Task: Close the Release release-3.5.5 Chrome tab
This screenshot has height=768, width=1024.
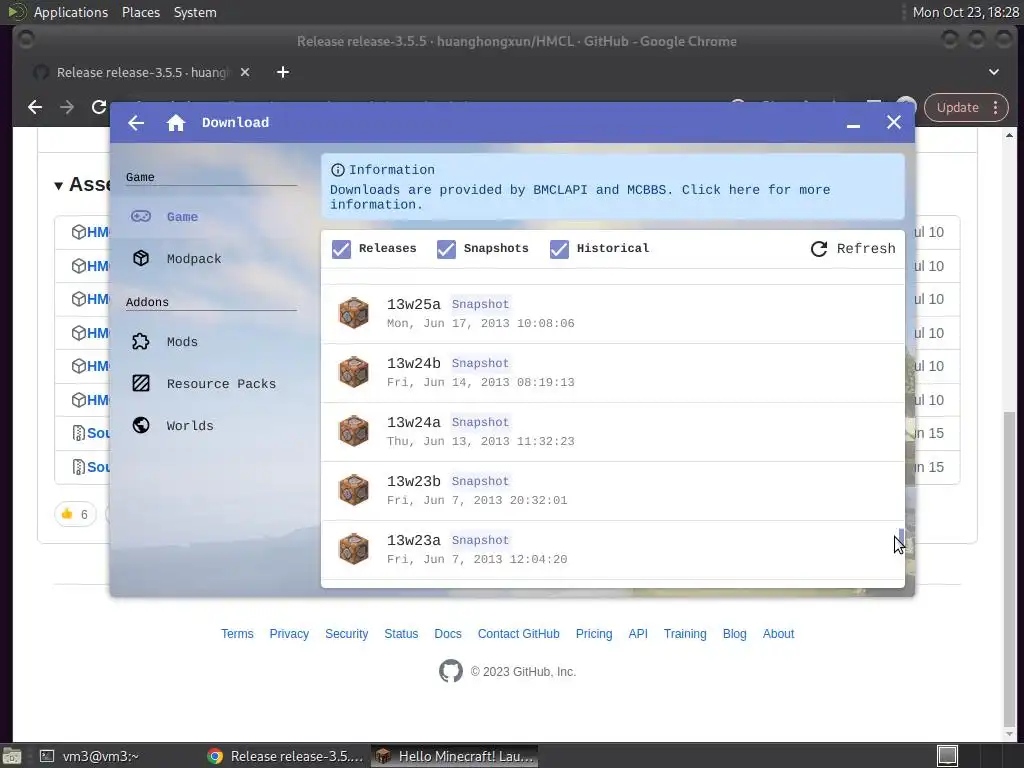Action: tap(245, 72)
